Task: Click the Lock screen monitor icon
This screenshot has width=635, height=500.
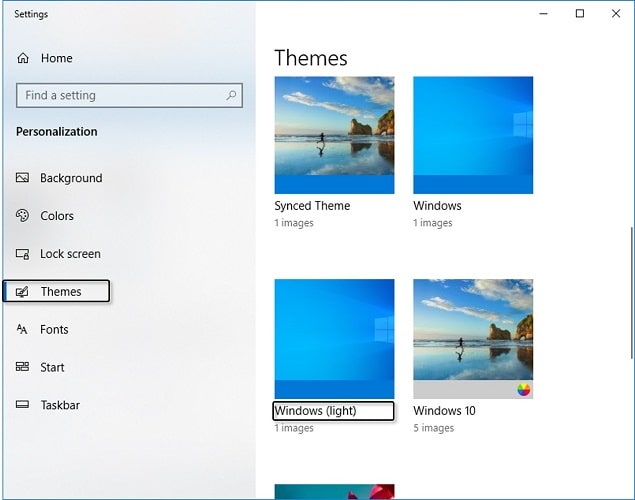Action: coord(22,254)
